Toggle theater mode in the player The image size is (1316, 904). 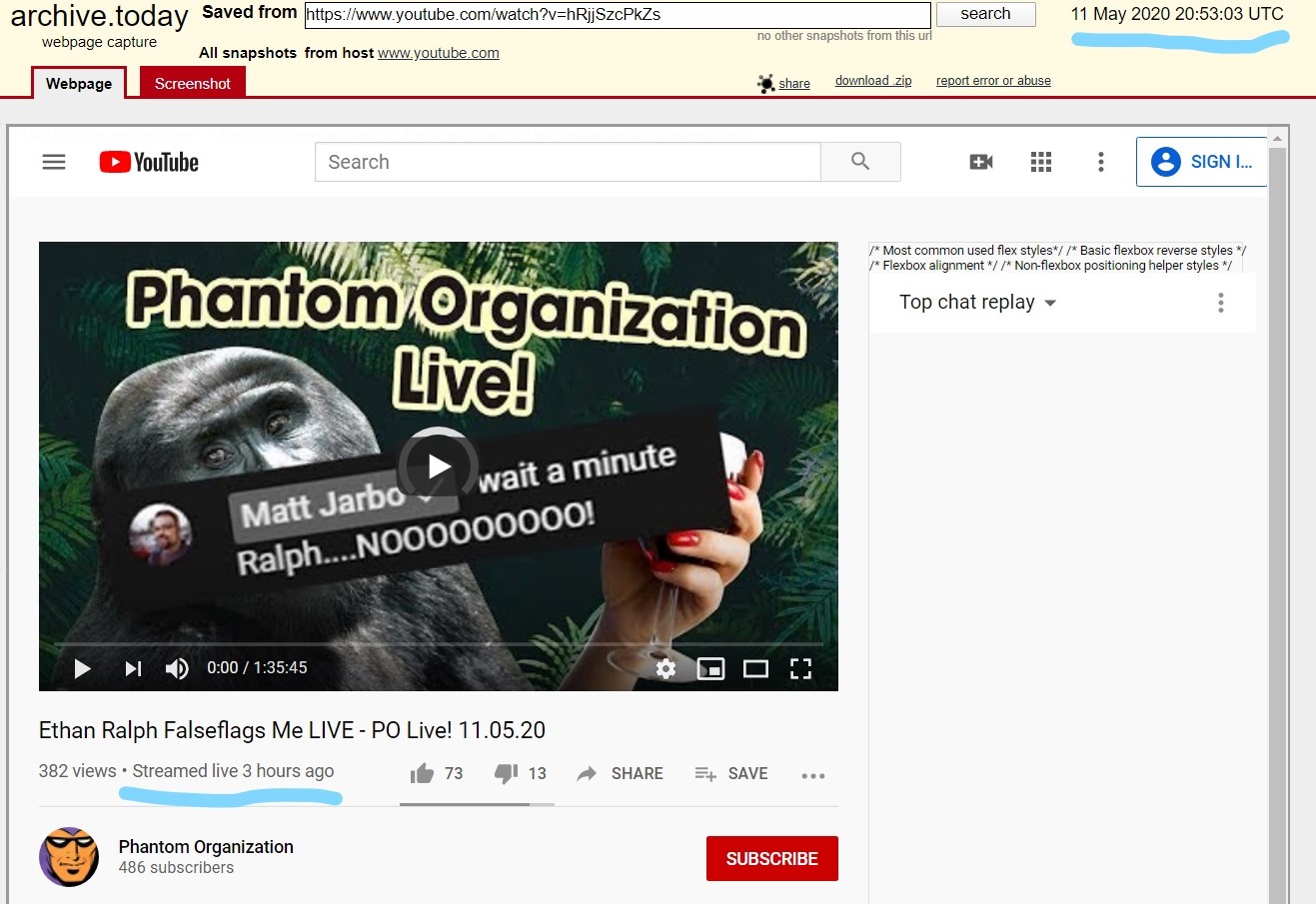point(755,668)
